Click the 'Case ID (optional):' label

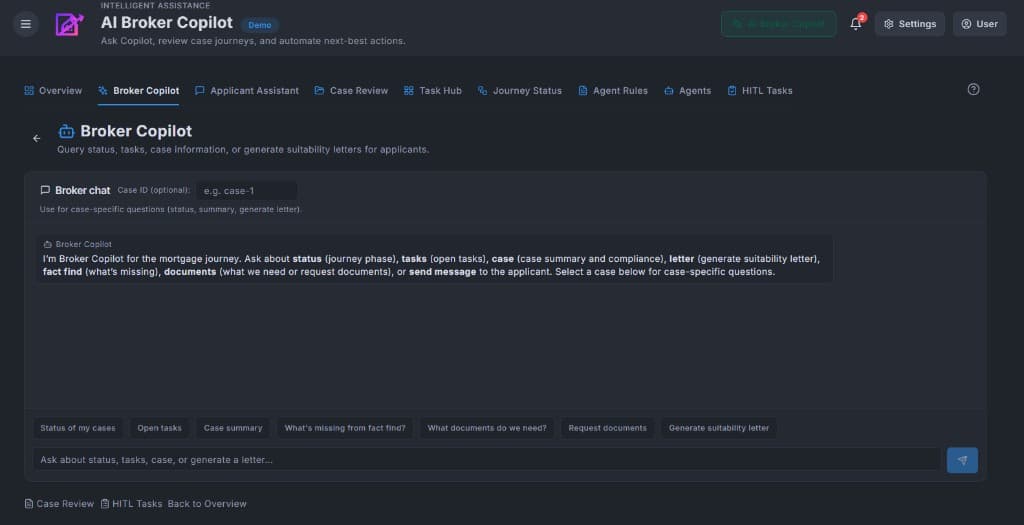(x=154, y=190)
